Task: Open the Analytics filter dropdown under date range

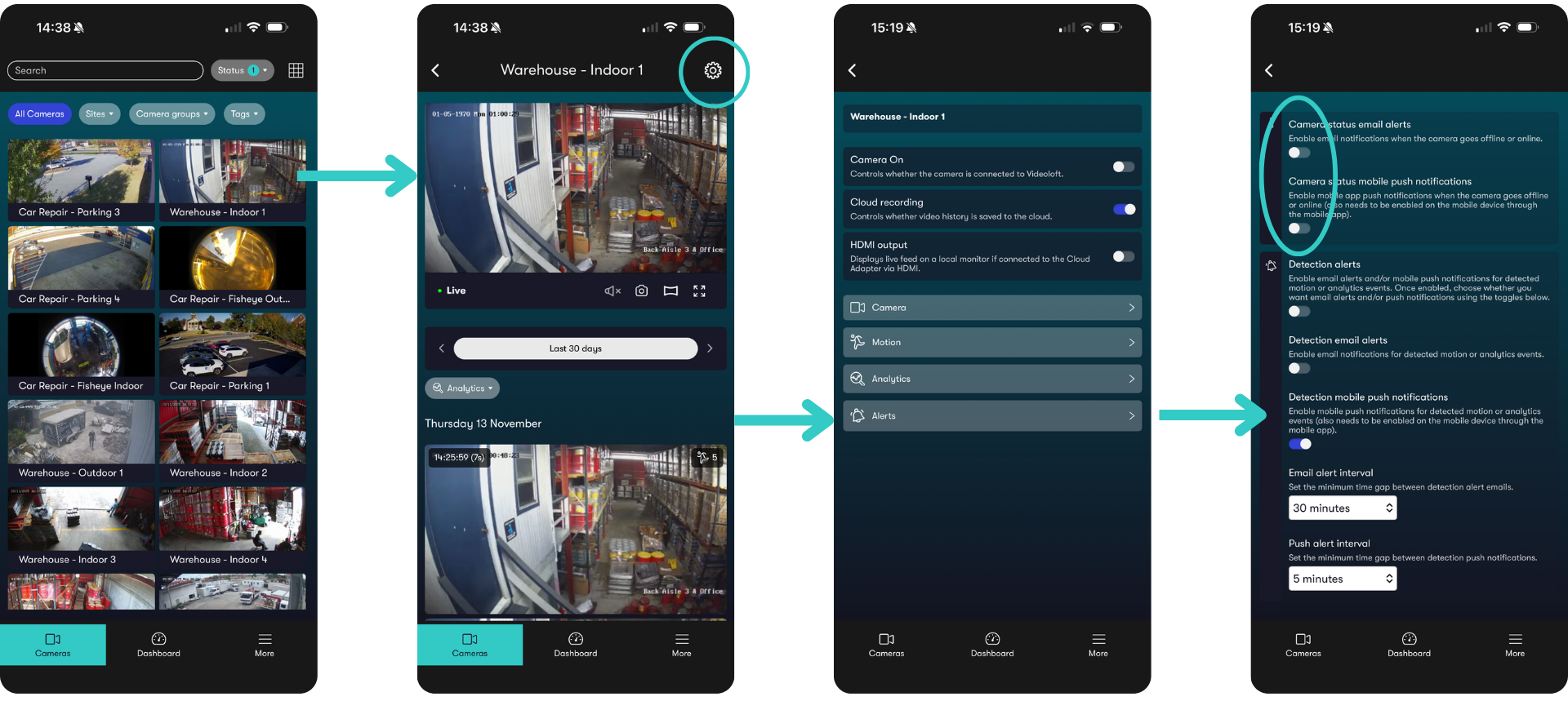Action: click(x=462, y=388)
